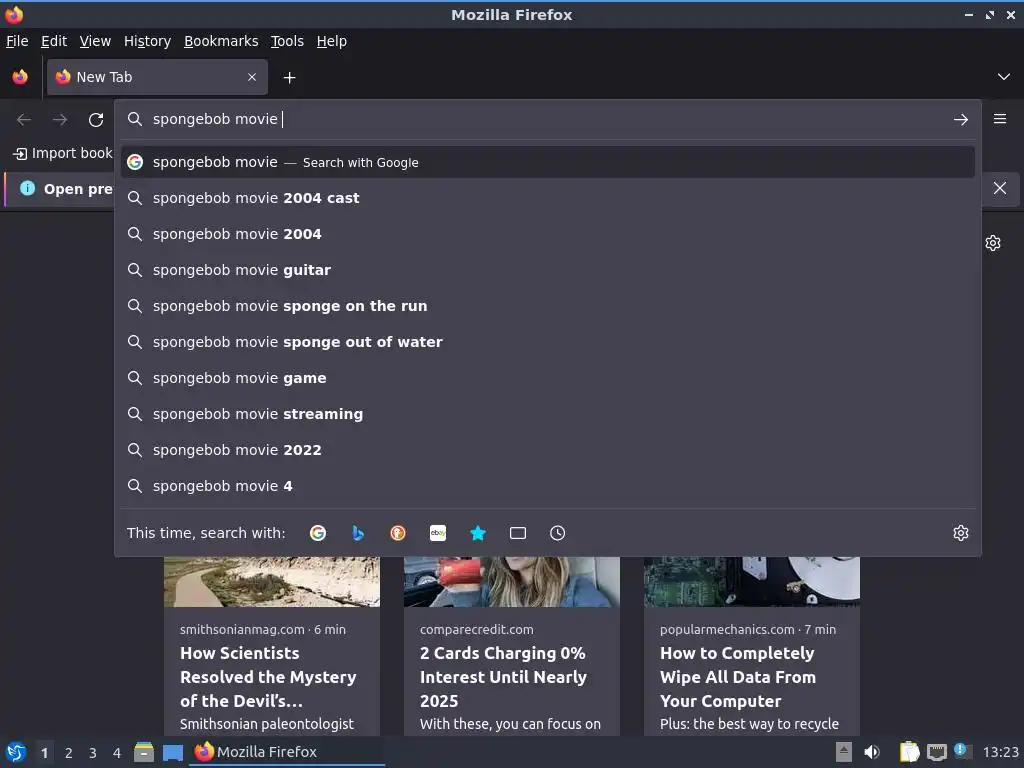
Task: Click update notification tray icon
Action: tap(961, 751)
